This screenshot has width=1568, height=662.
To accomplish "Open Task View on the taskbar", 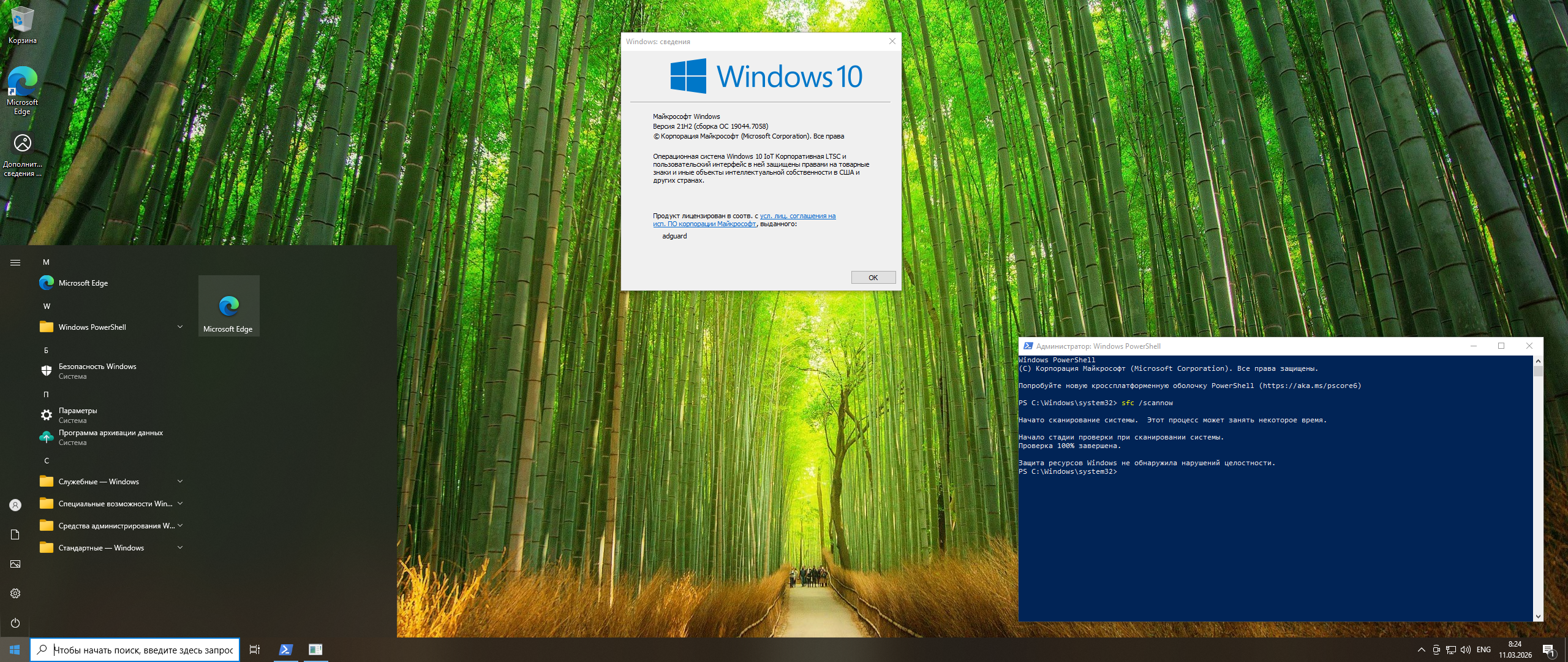I will (255, 650).
